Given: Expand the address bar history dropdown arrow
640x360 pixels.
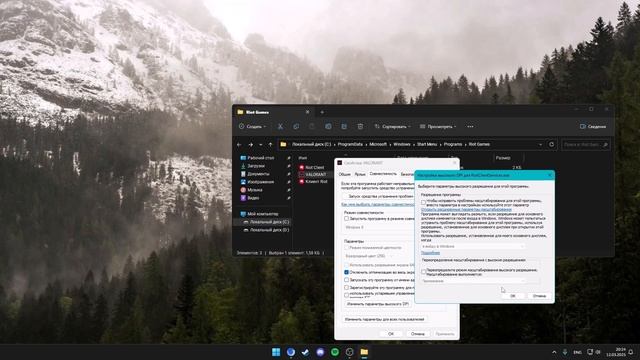Looking at the screenshot, I should (540, 144).
